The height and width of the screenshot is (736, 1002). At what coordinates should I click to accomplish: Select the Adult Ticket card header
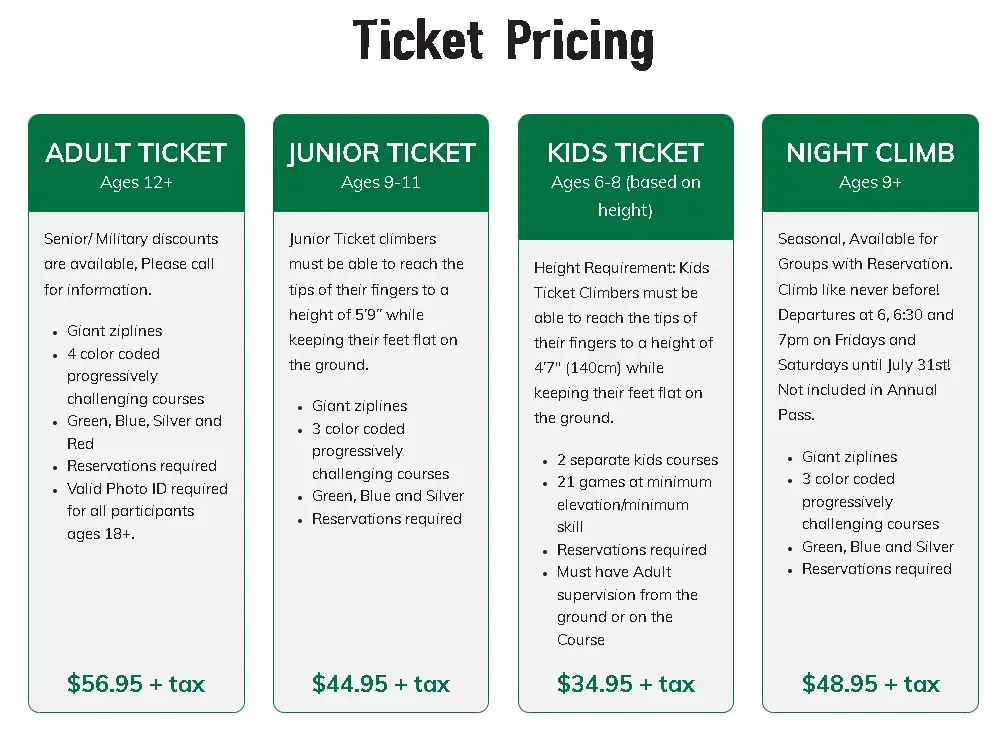click(136, 163)
